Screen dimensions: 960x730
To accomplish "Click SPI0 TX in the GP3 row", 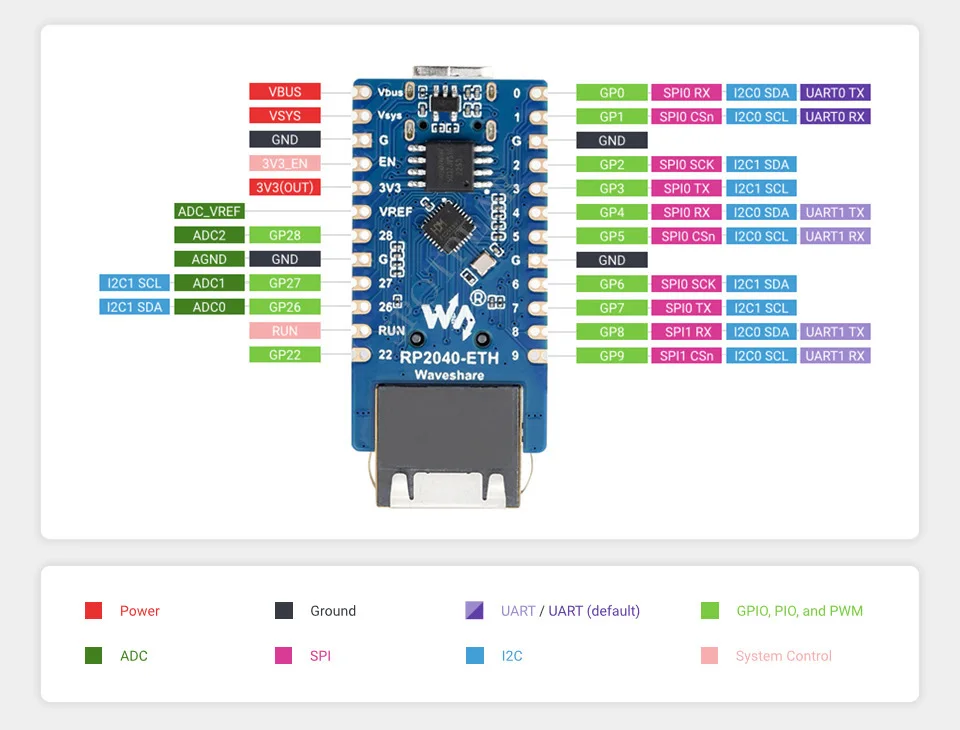I will [686, 188].
